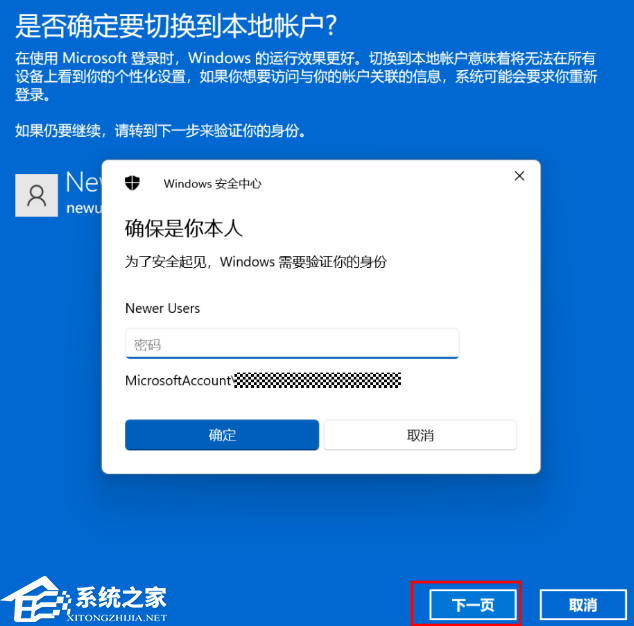Click the MicrosoftAccount username text

[178, 380]
